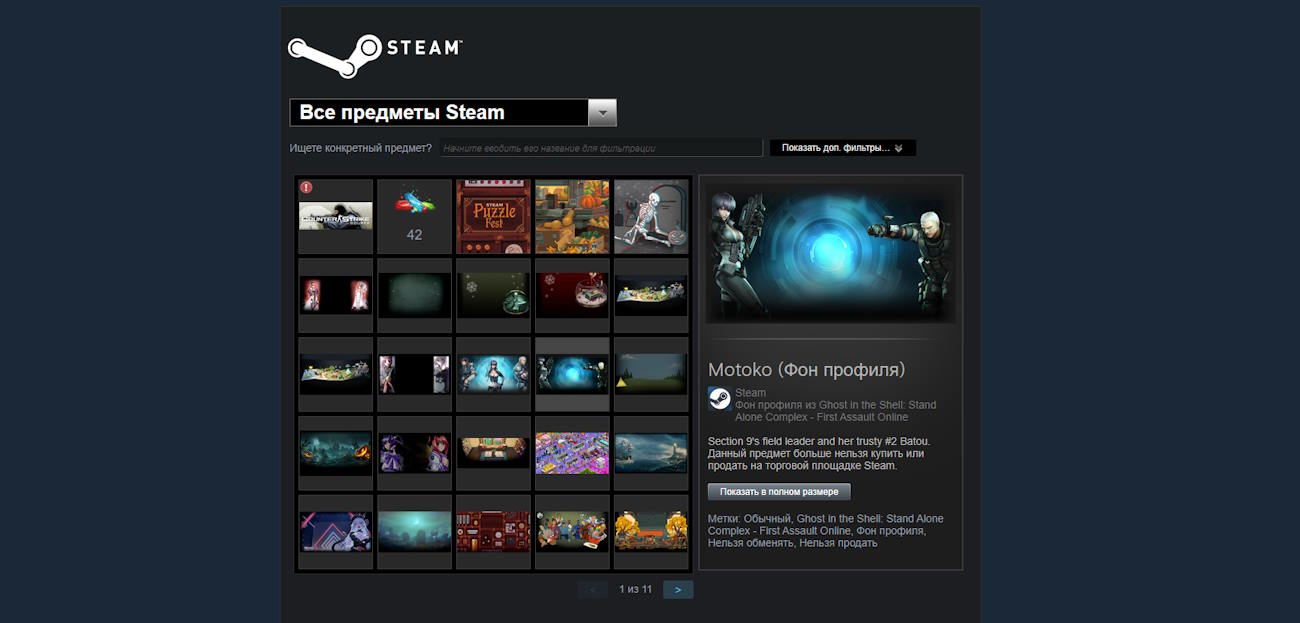Select the white-haired anime girl neon background
Viewport: 1300px width, 623px height.
tap(336, 532)
